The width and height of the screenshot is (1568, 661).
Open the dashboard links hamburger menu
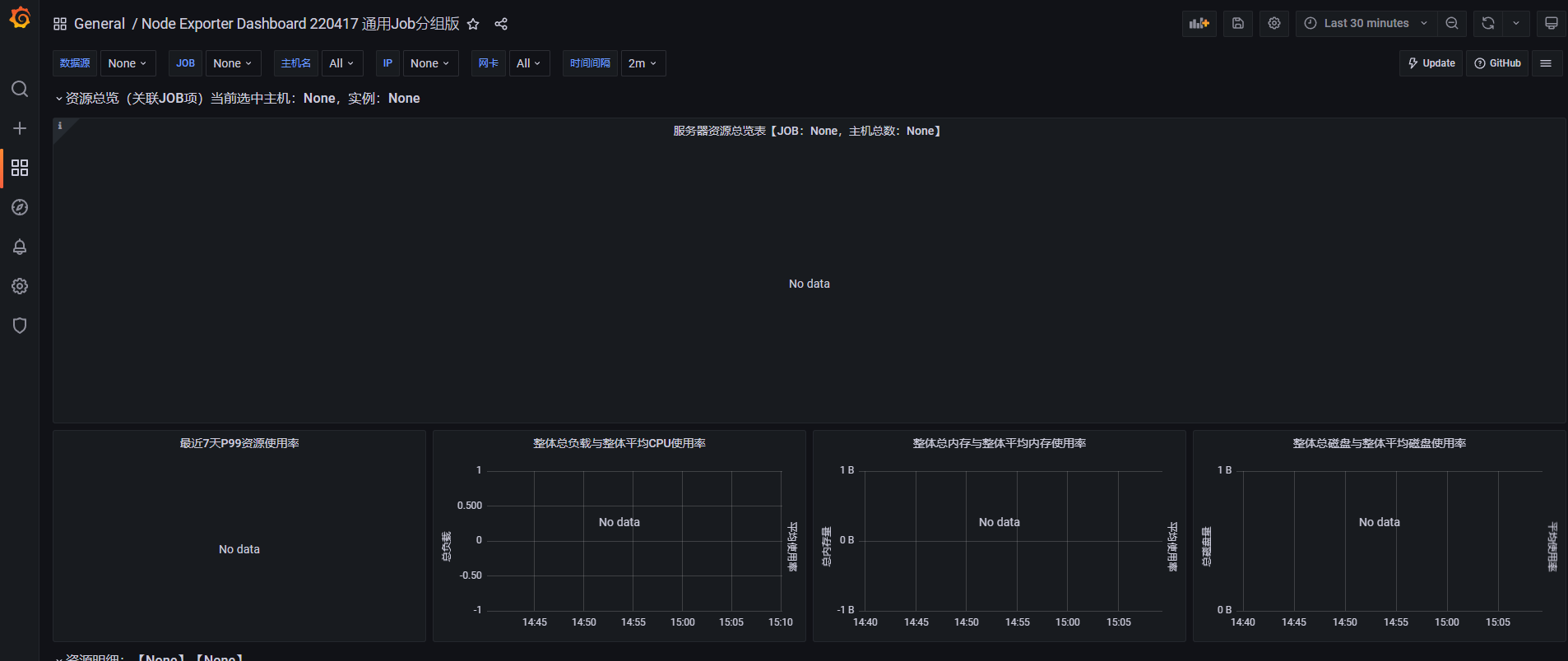(1546, 63)
